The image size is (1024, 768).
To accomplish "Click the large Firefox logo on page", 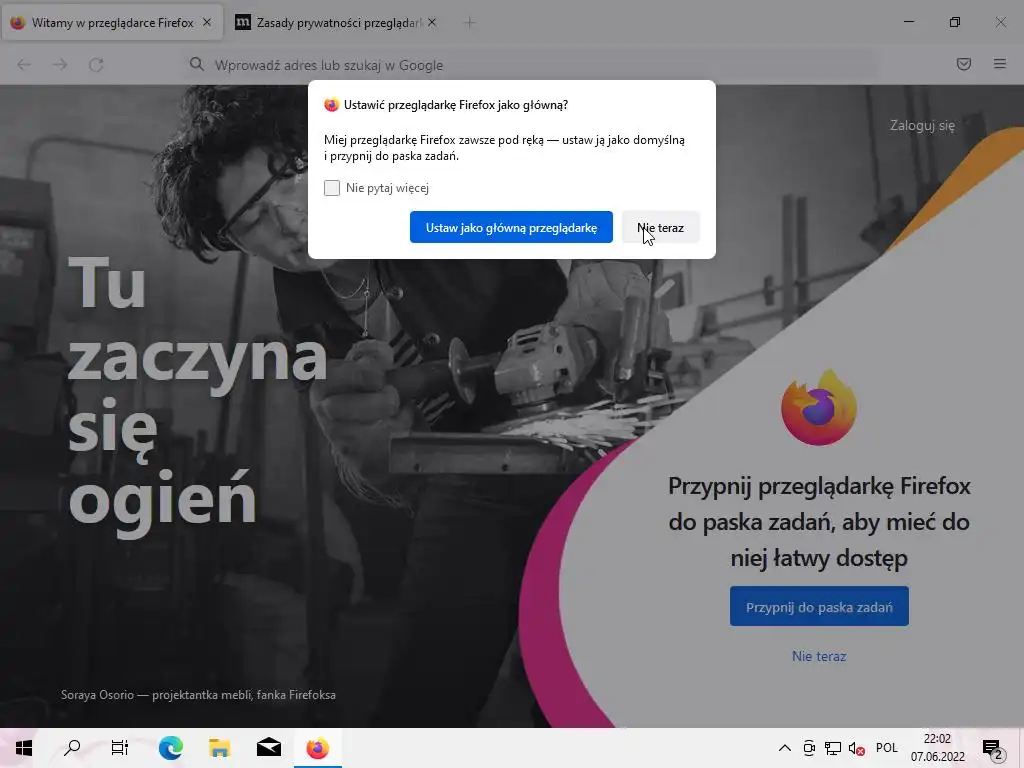I will click(819, 407).
